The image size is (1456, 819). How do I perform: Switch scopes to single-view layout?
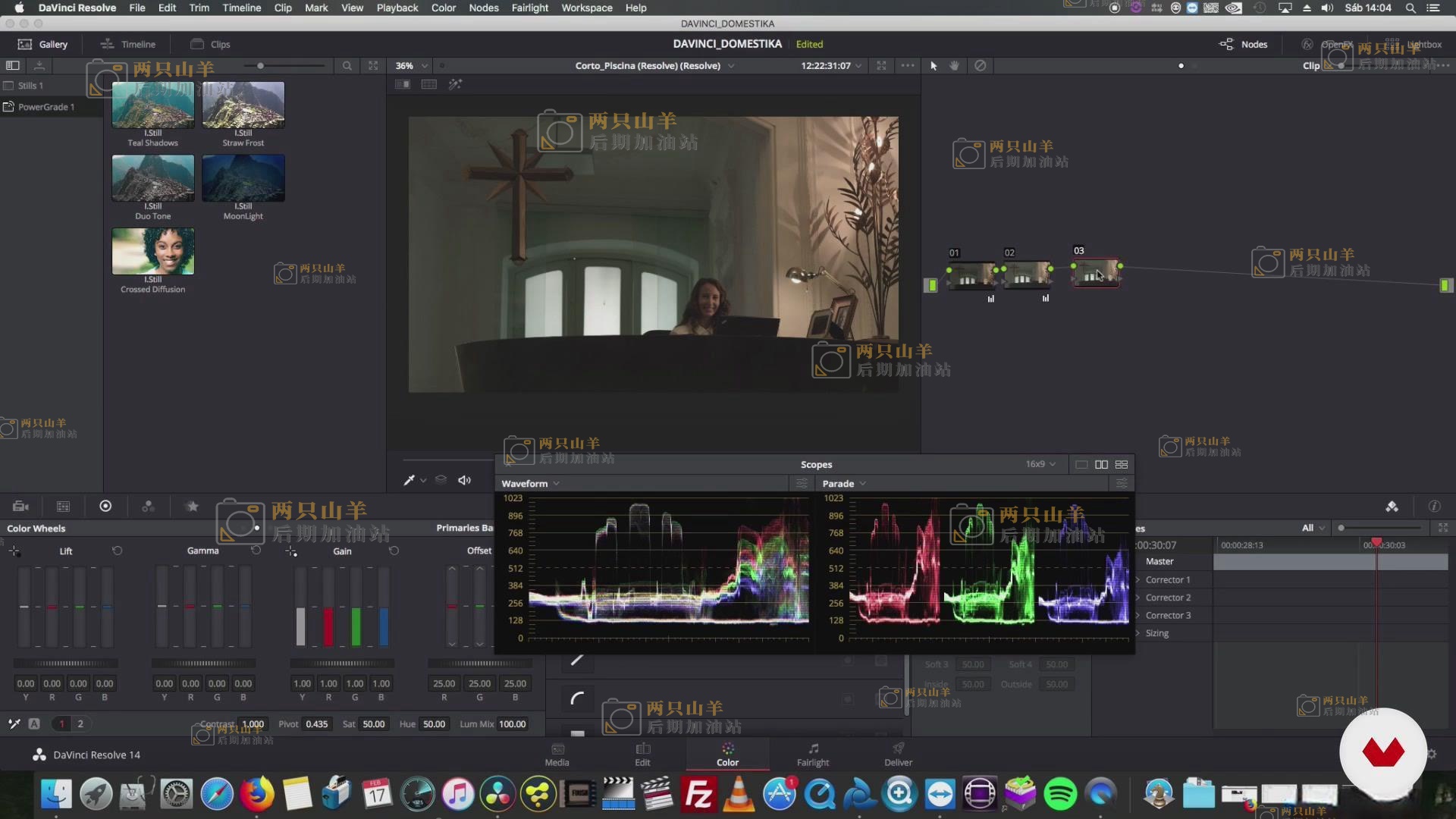1081,464
